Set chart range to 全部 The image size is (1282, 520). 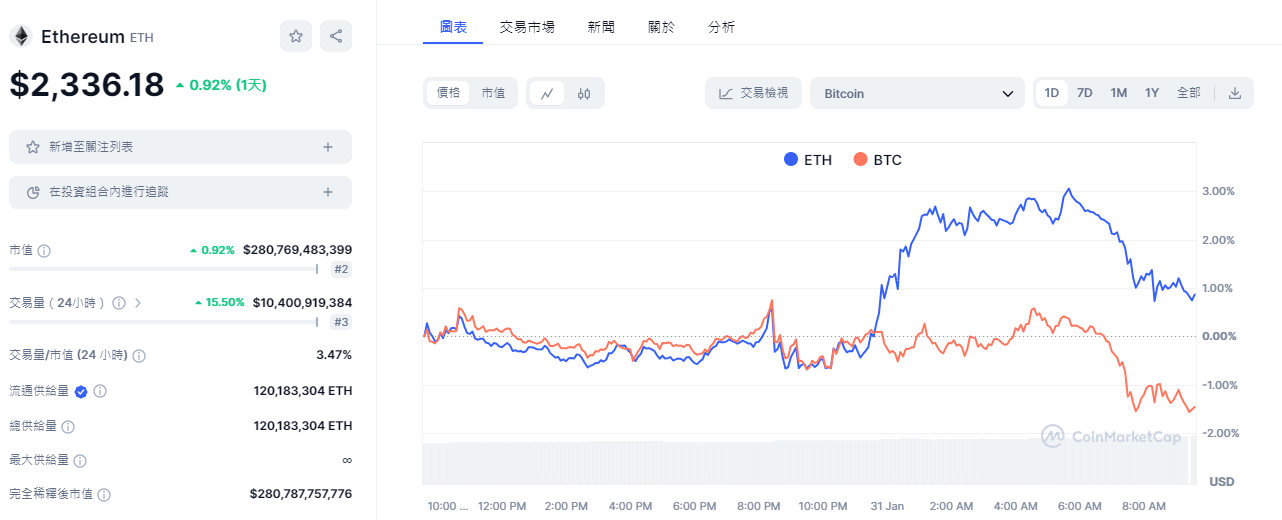(1189, 93)
